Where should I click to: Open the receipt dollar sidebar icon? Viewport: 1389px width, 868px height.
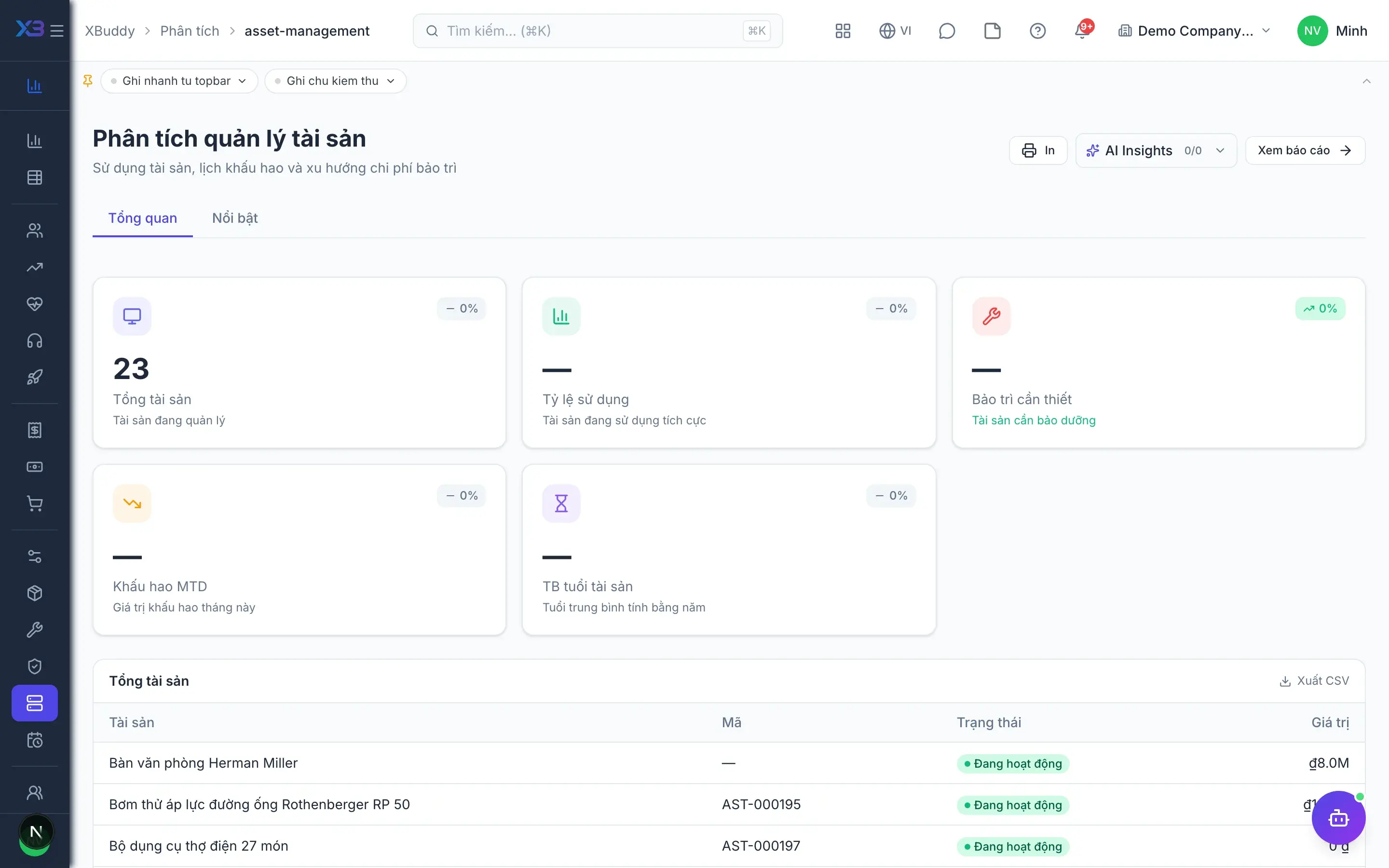tap(34, 430)
